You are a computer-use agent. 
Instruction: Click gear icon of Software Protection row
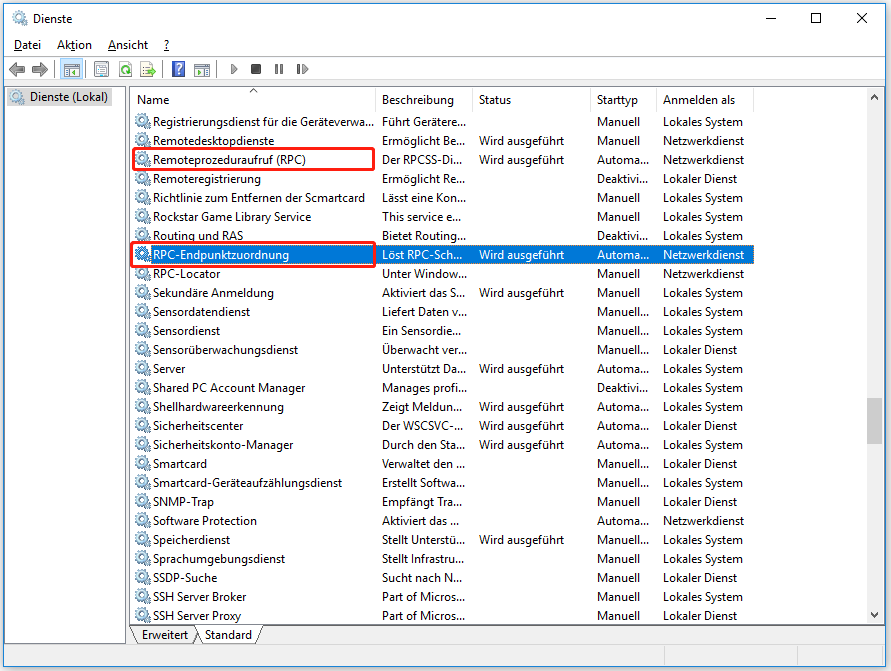pyautogui.click(x=143, y=520)
